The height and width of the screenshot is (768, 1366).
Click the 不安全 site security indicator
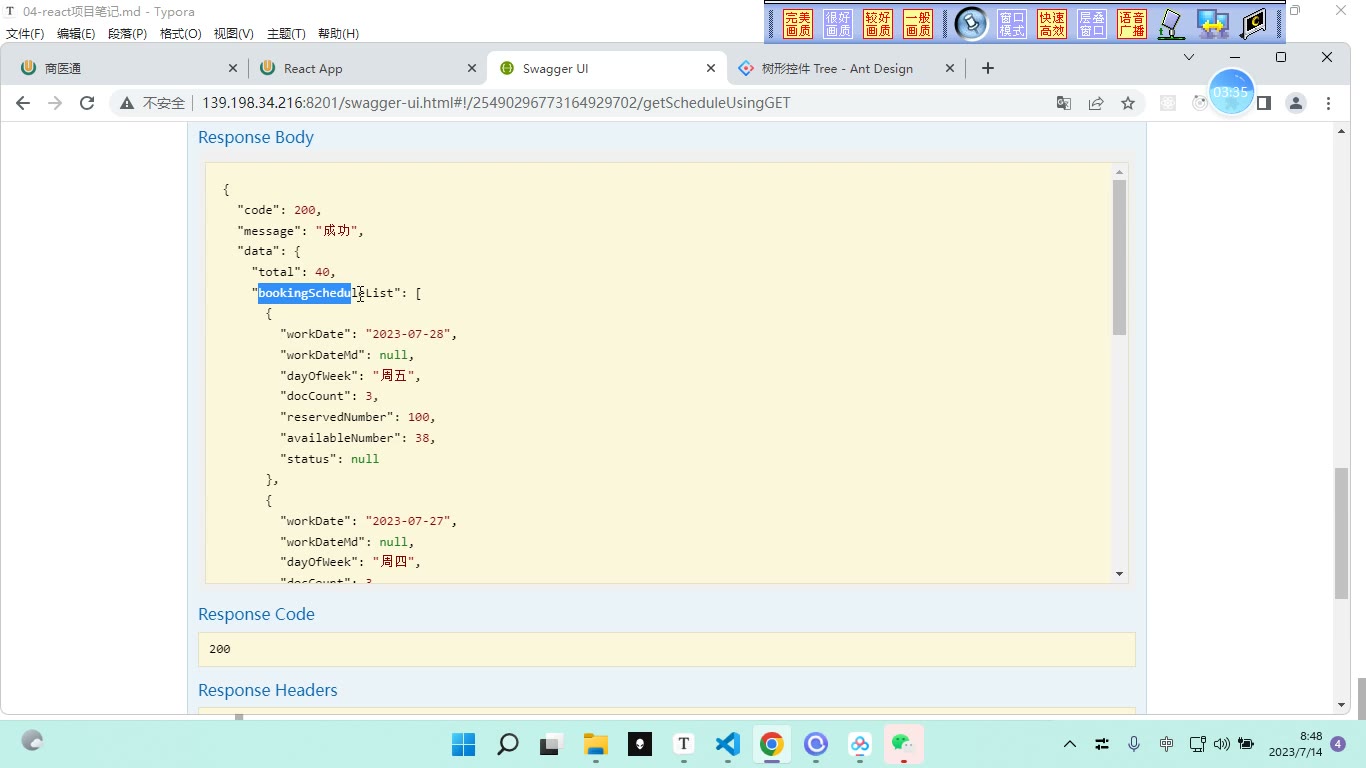click(x=153, y=103)
